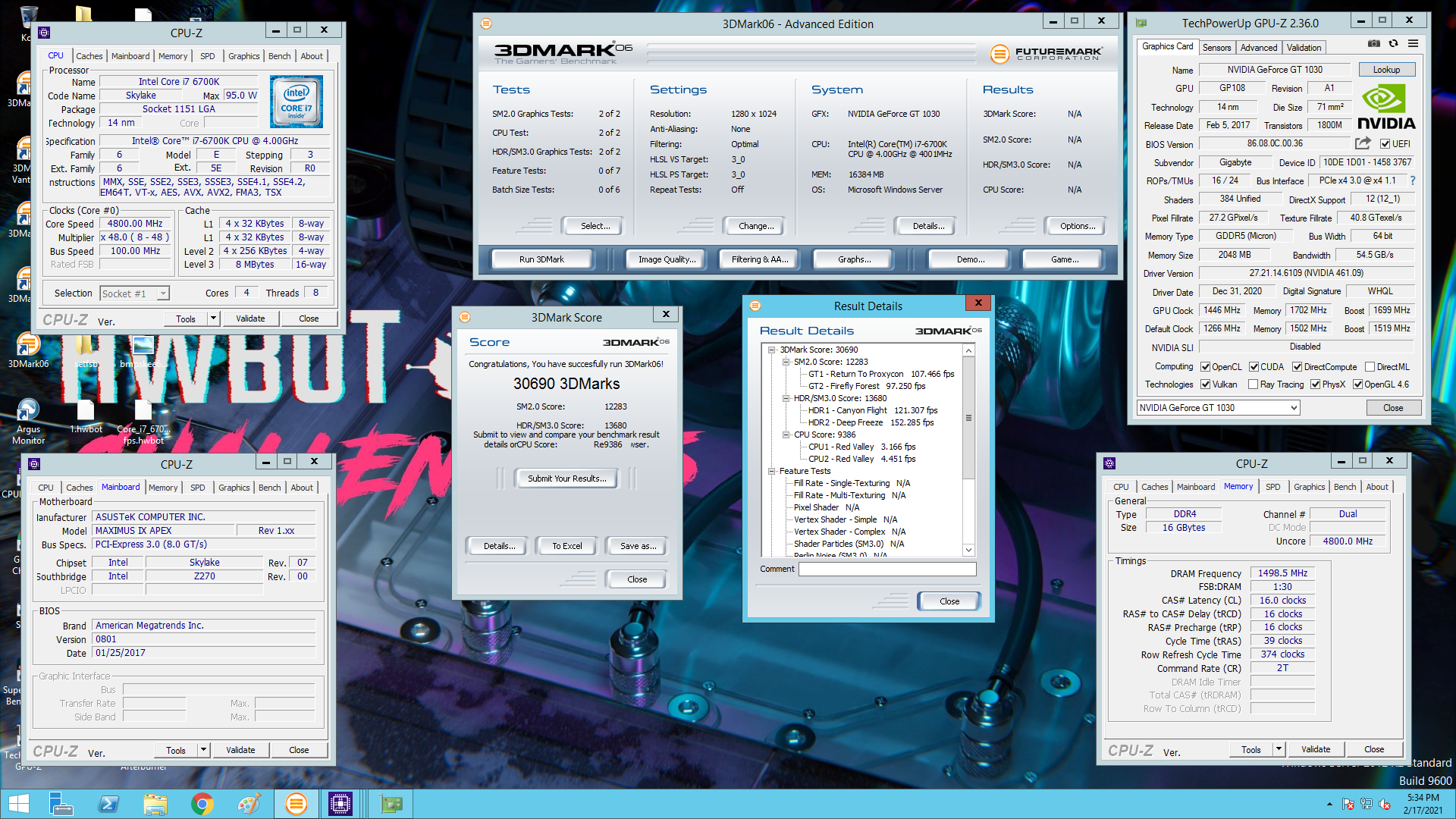The image size is (1456, 819).
Task: Switch to GPU-Z taskbar icon
Action: click(391, 804)
